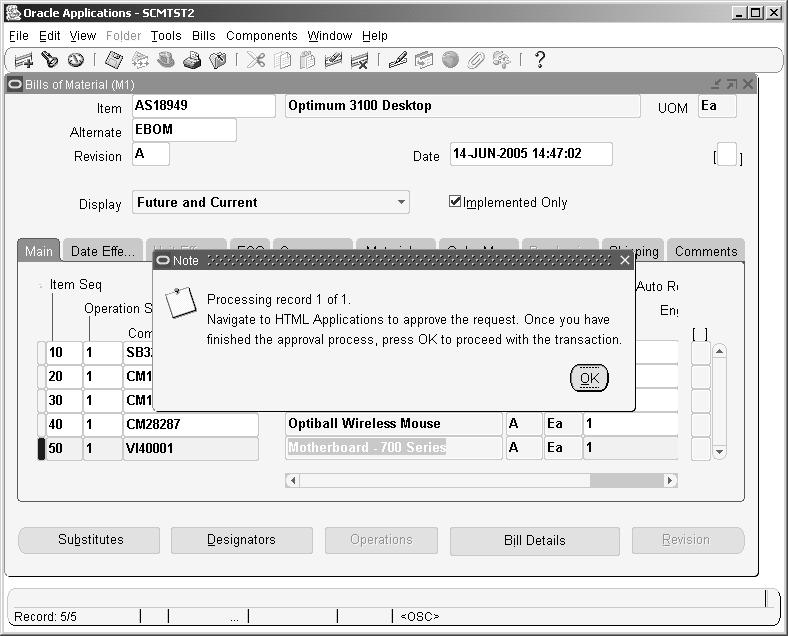Click the Date field 14-JUN-2005 14:47:02
Screen dimensions: 788x636
click(x=531, y=154)
